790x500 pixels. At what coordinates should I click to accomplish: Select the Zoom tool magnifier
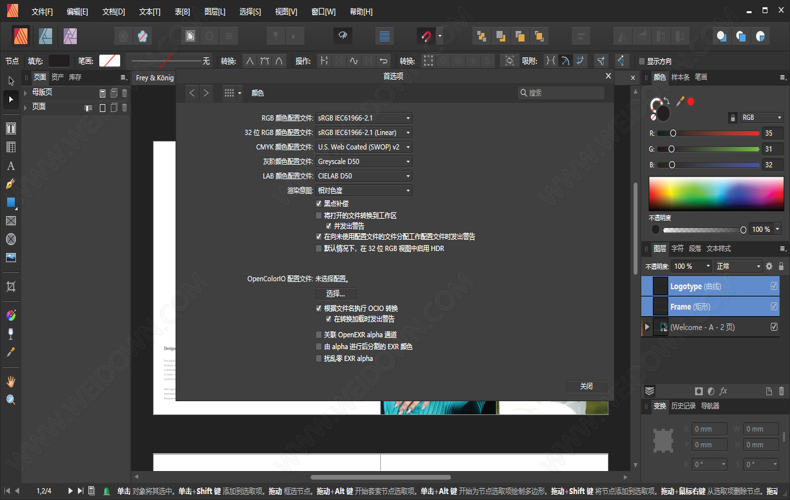pyautogui.click(x=11, y=399)
